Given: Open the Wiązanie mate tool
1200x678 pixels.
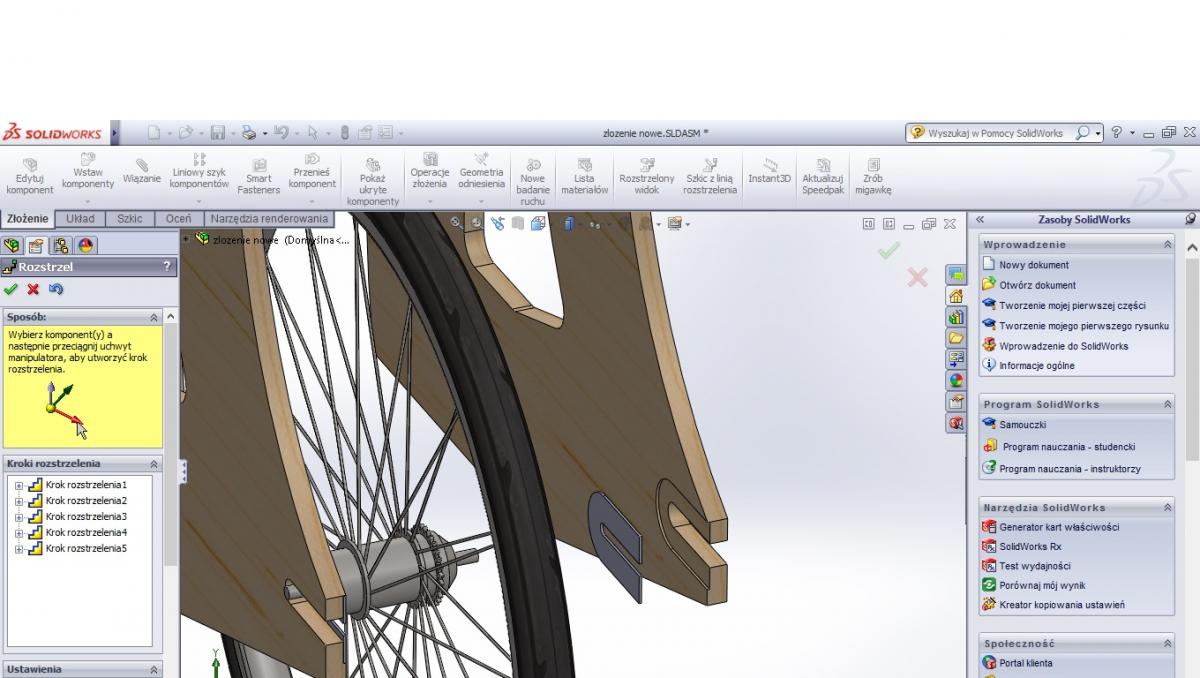Looking at the screenshot, I should tap(141, 172).
